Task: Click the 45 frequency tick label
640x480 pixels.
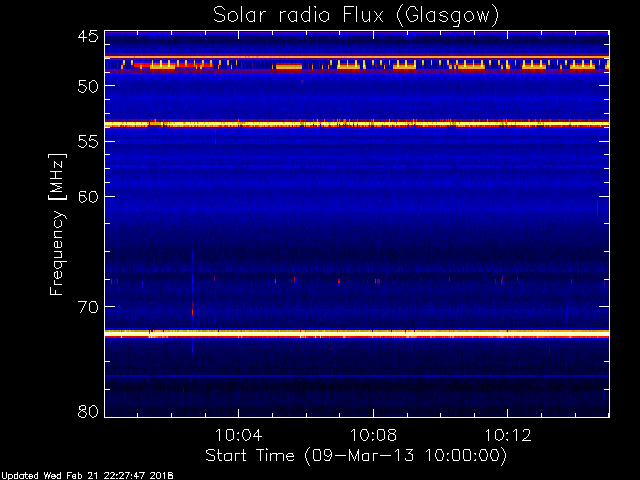Action: (88, 36)
